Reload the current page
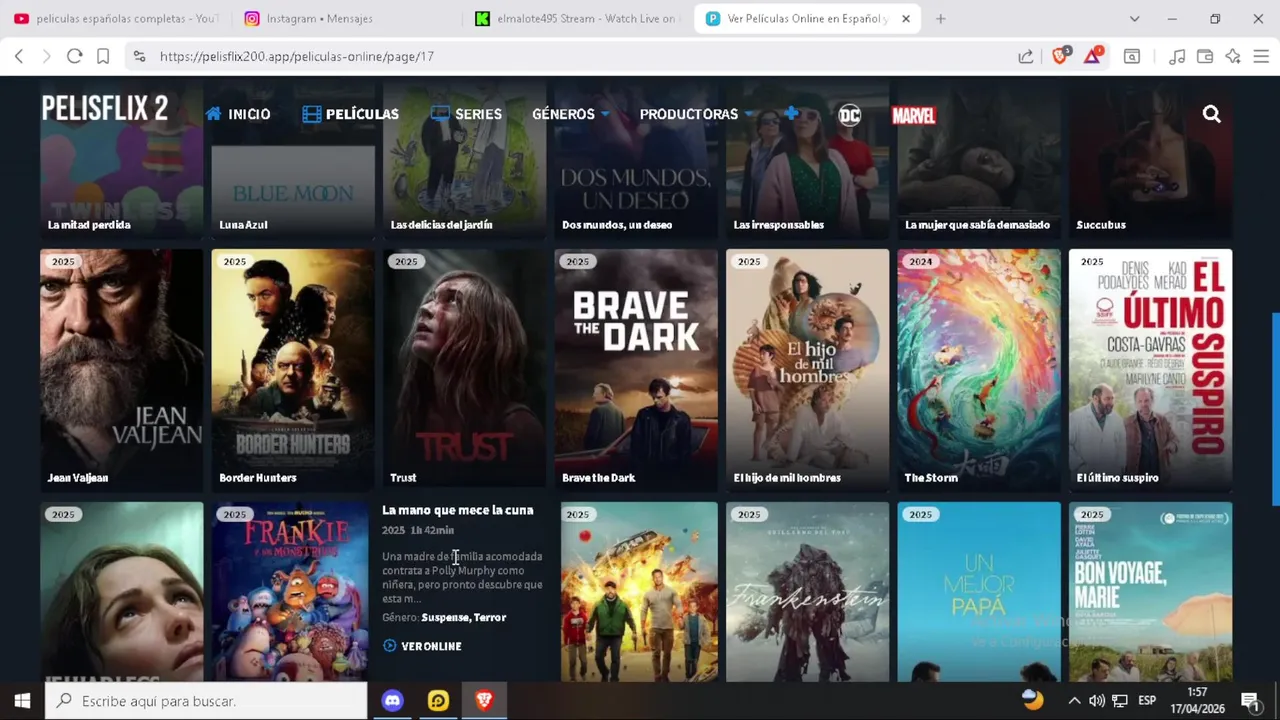This screenshot has width=1280, height=720. (x=74, y=57)
